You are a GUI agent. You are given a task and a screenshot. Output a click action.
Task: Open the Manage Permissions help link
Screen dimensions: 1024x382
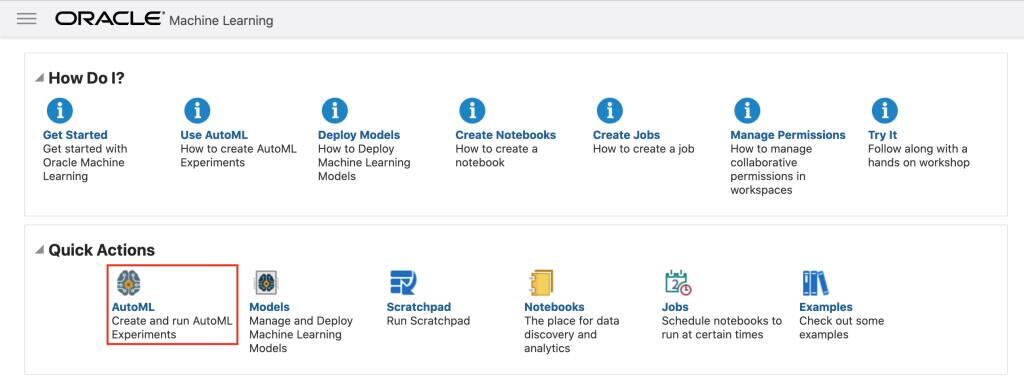[788, 135]
